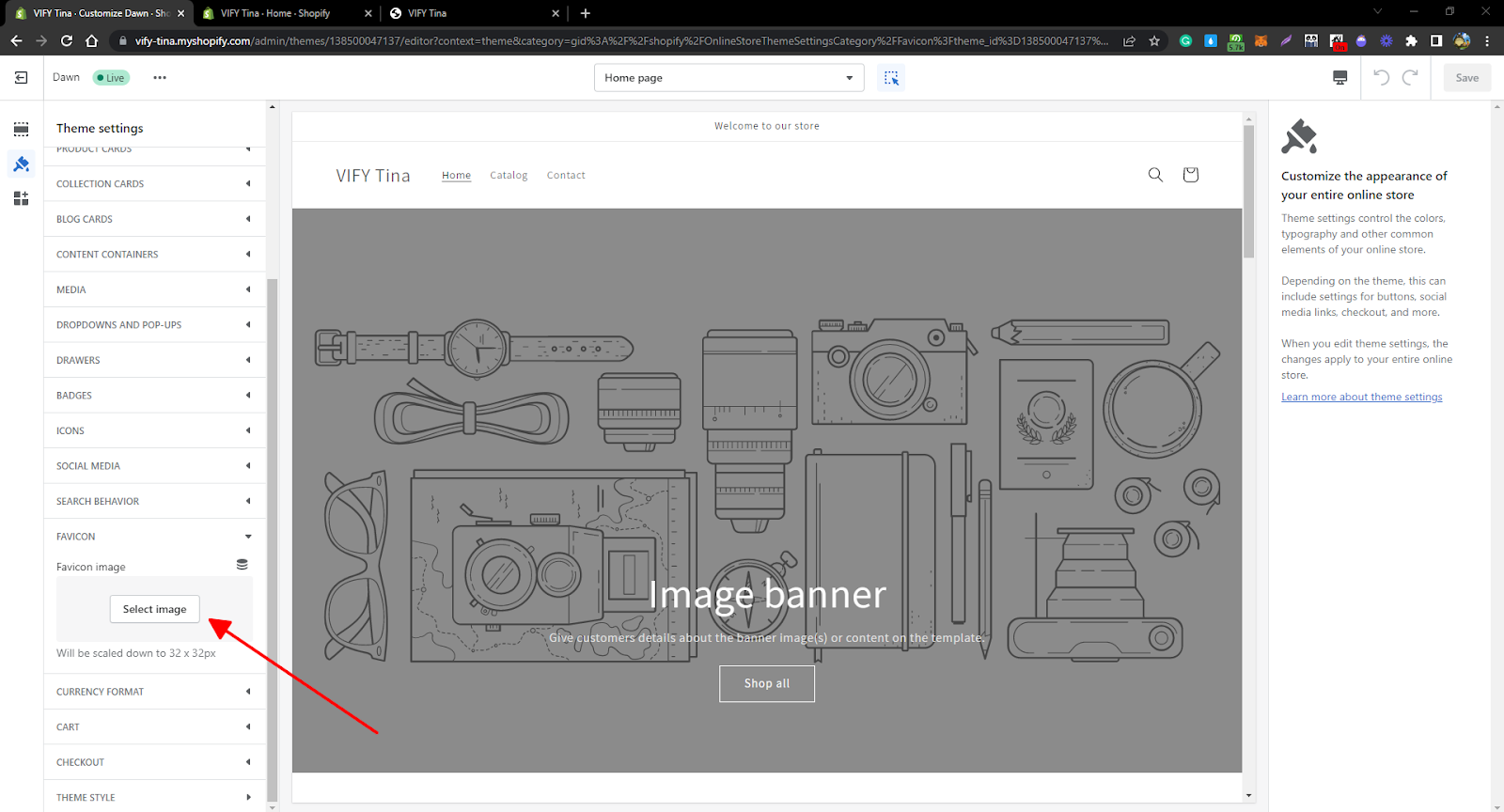Toggle the browser side panel icon
This screenshot has height=812, width=1504.
[x=1436, y=40]
